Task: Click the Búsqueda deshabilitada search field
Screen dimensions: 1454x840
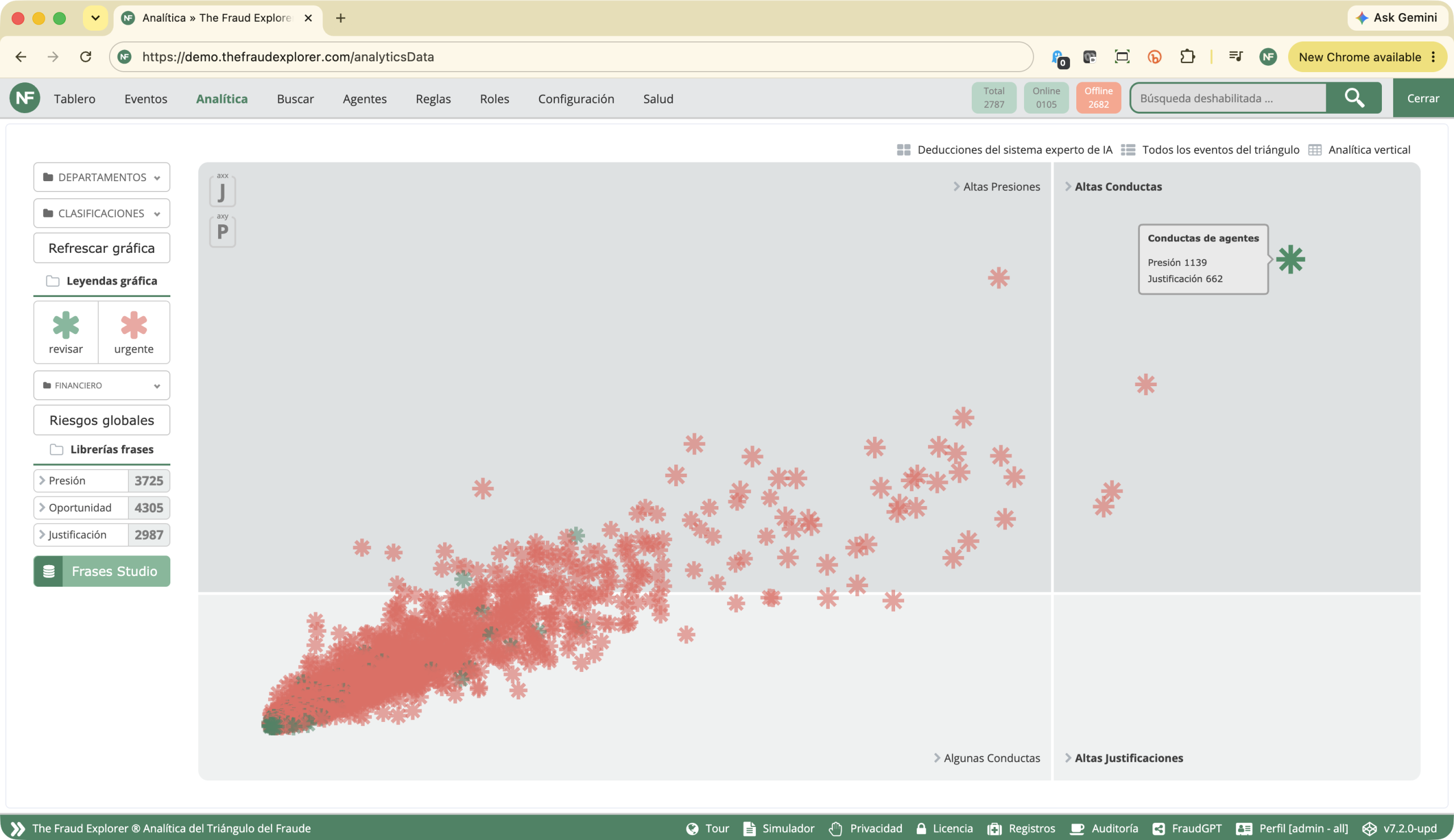Action: (x=1229, y=98)
